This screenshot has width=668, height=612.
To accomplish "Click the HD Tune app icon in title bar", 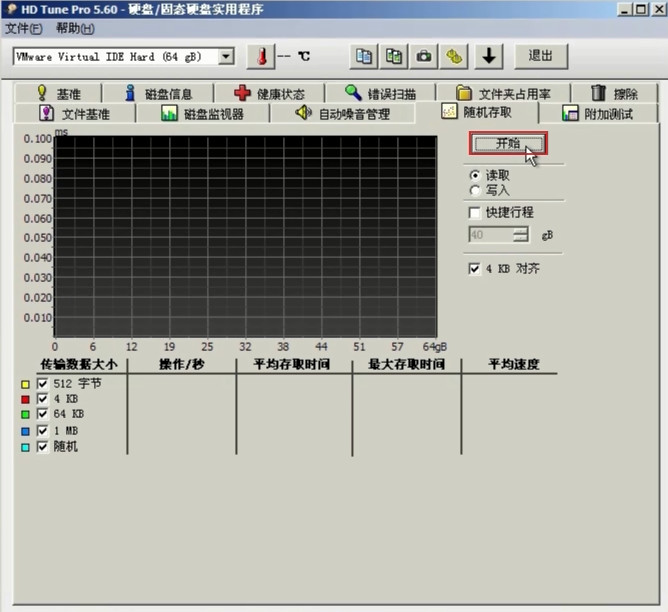I will [x=11, y=9].
